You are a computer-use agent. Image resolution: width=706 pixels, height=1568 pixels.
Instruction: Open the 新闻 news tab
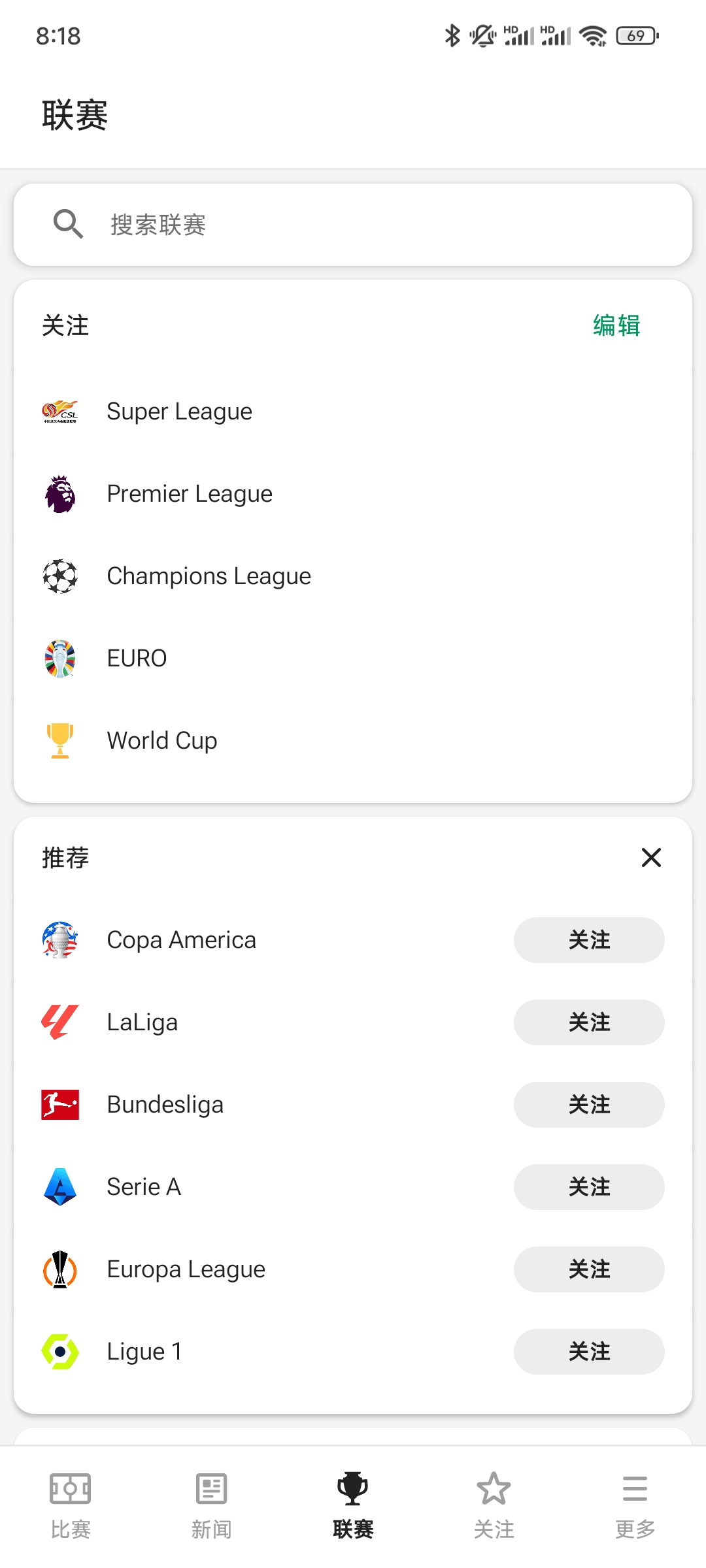click(x=212, y=1503)
